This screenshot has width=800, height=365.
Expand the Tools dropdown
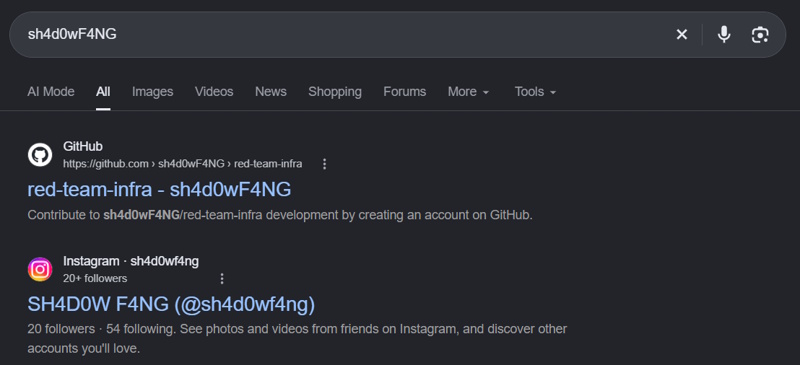pos(535,92)
